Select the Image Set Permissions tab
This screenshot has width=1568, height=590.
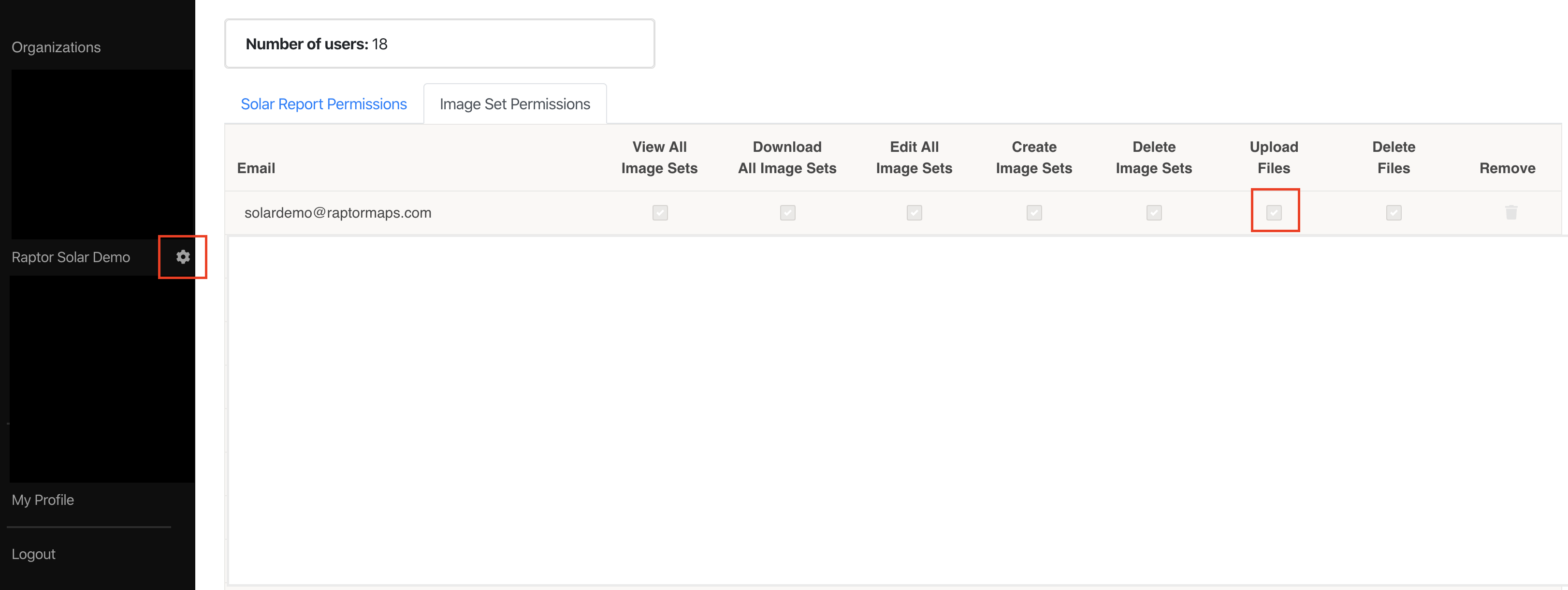click(514, 104)
